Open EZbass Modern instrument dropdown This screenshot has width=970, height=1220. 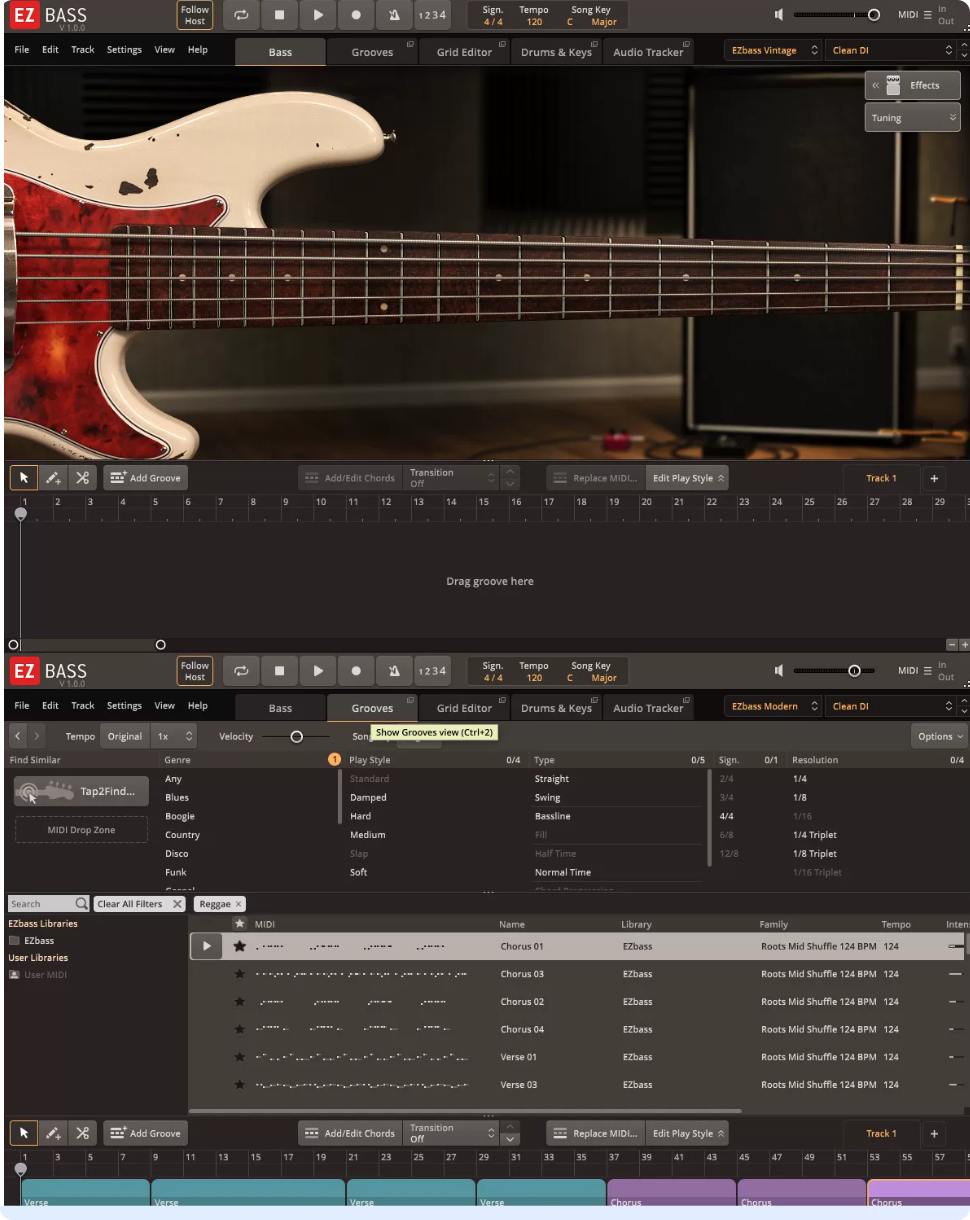(x=774, y=706)
